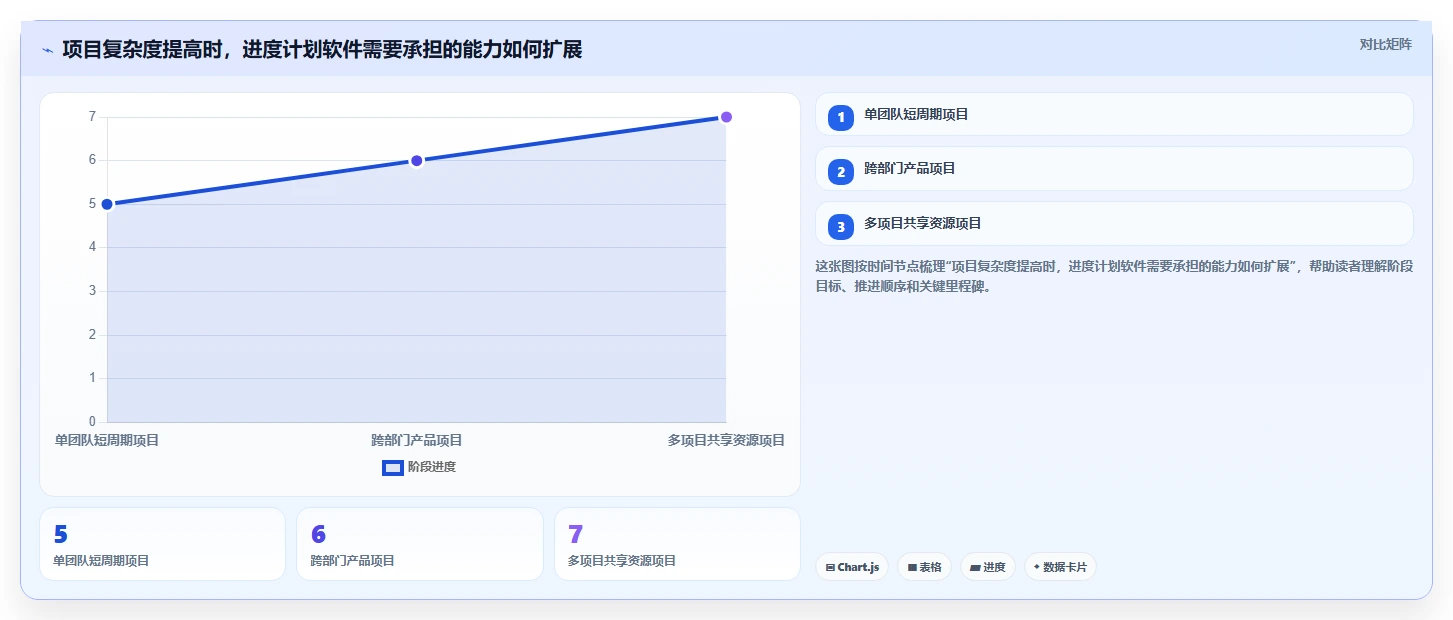Click the sparkle icon in 数据卡片 tag
The width and height of the screenshot is (1453, 620).
[x=1037, y=567]
